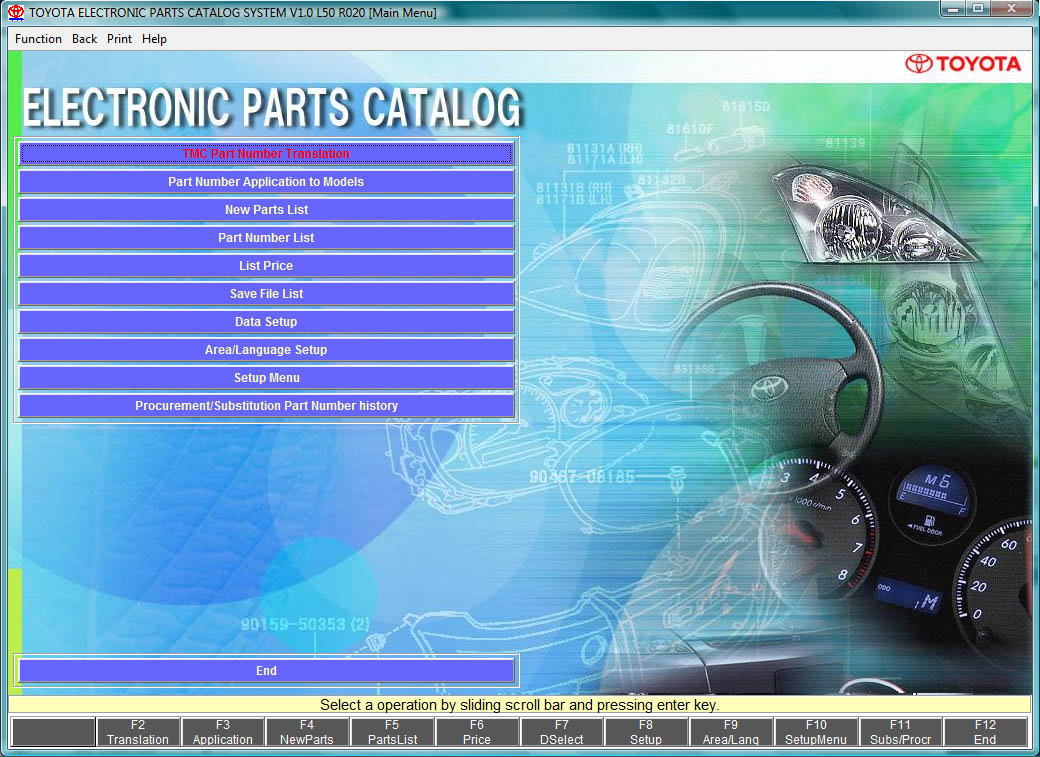Image resolution: width=1040 pixels, height=757 pixels.
Task: Minimize the catalog window
Action: click(x=954, y=9)
